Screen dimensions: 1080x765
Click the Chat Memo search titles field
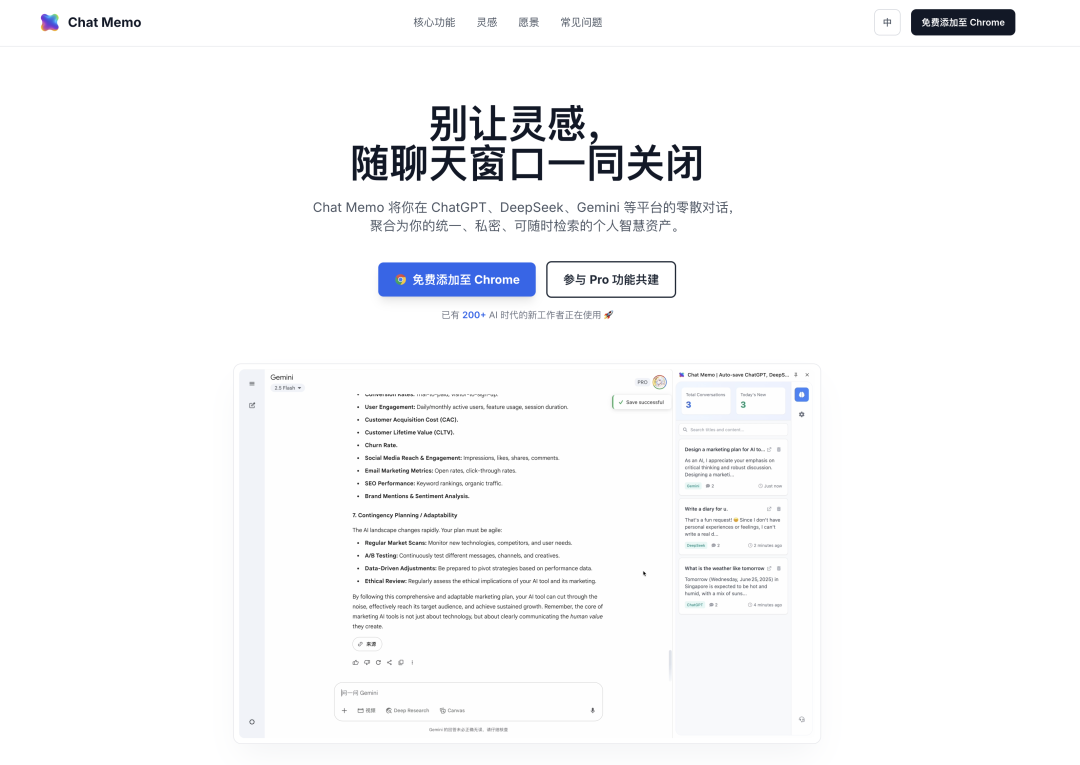pos(733,430)
